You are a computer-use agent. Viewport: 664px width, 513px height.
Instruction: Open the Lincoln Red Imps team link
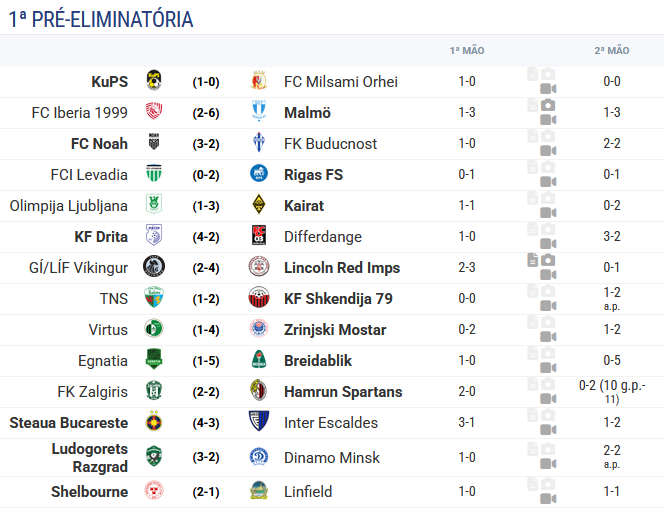point(342,268)
